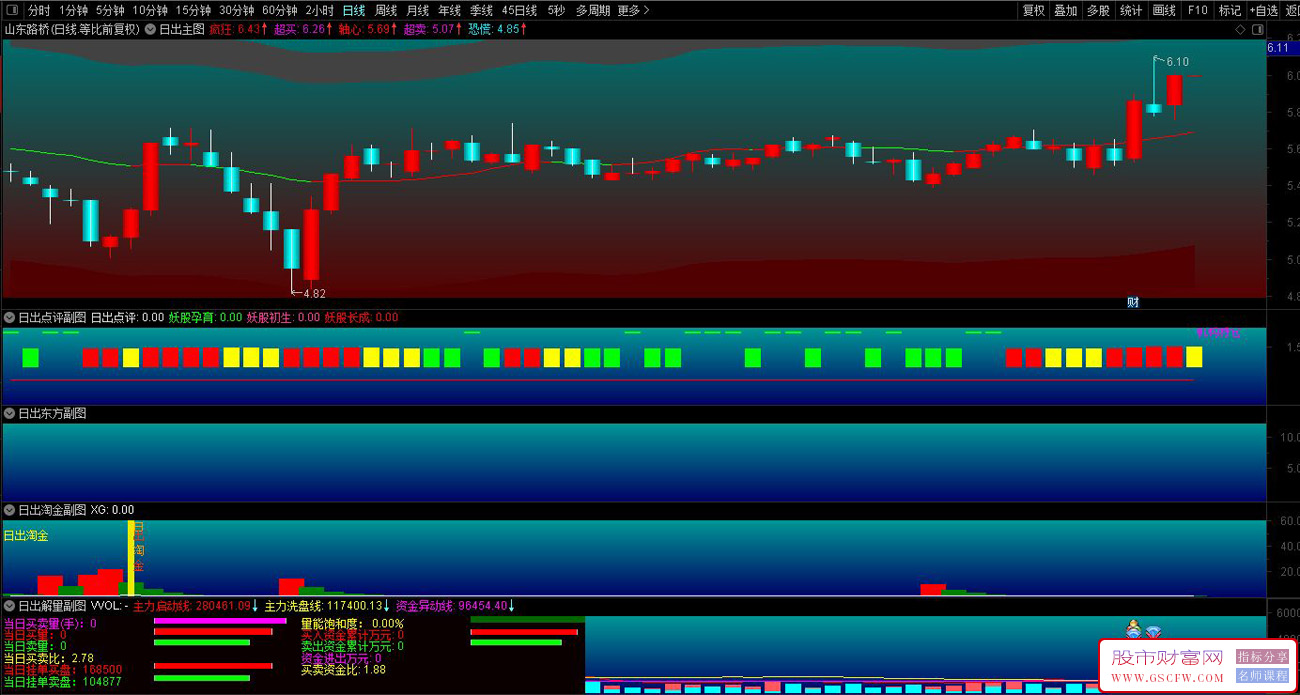The image size is (1300, 695).
Task: Select the 2小时 period
Action: coord(319,10)
